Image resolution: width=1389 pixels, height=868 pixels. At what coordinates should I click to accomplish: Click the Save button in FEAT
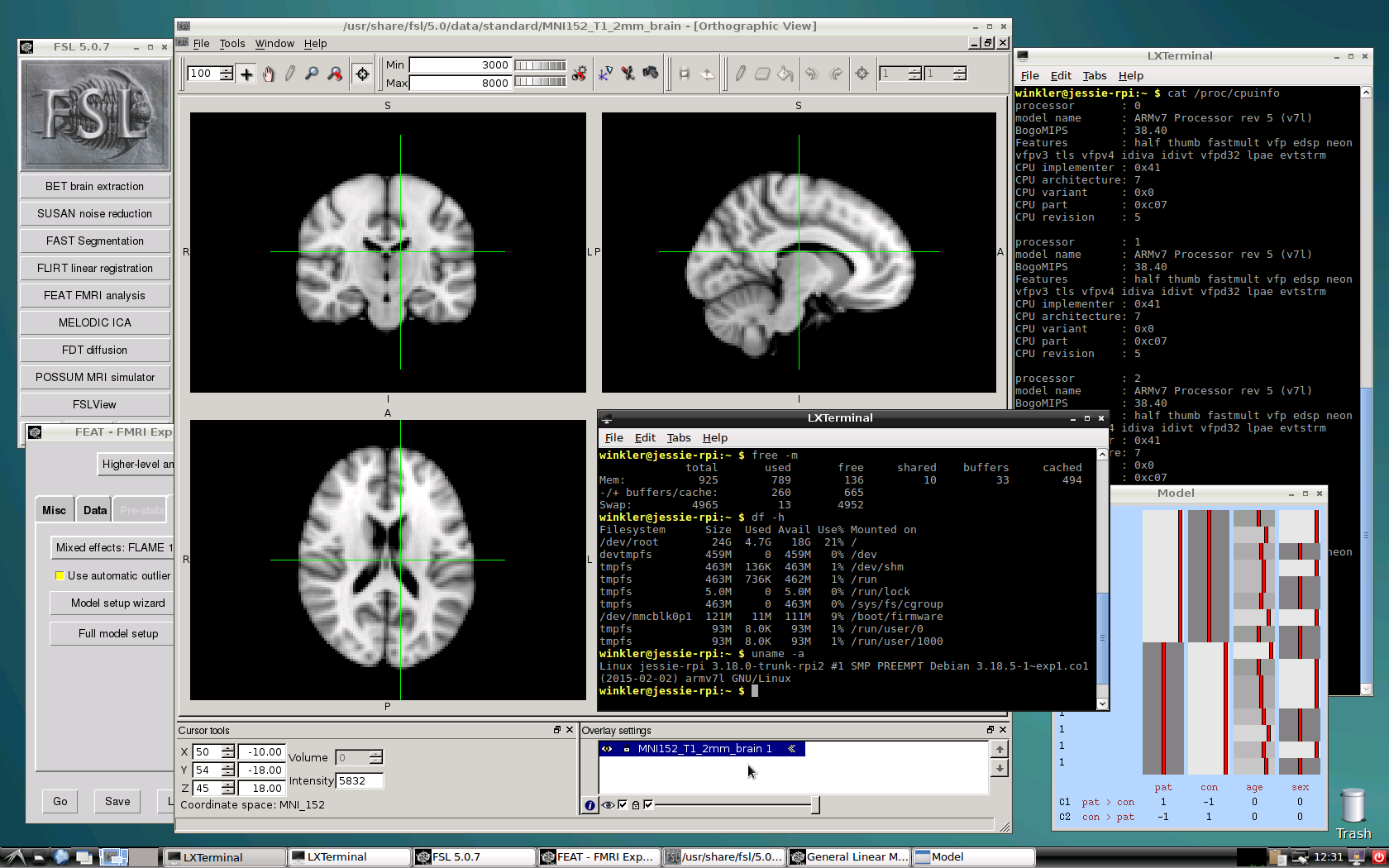click(117, 801)
